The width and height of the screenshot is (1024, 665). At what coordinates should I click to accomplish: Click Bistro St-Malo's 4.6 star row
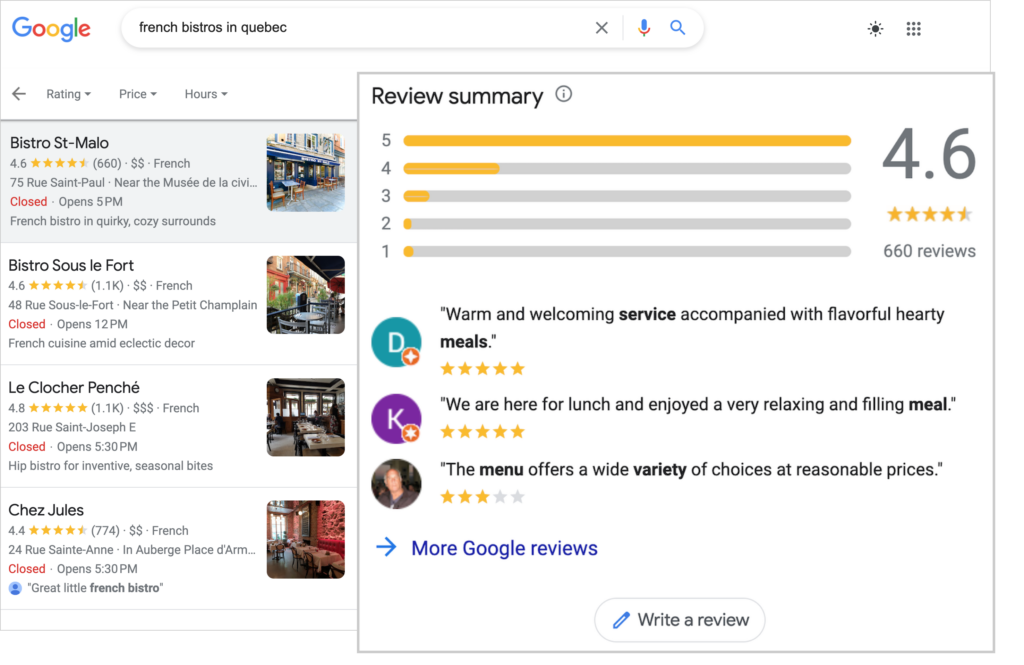tap(59, 163)
